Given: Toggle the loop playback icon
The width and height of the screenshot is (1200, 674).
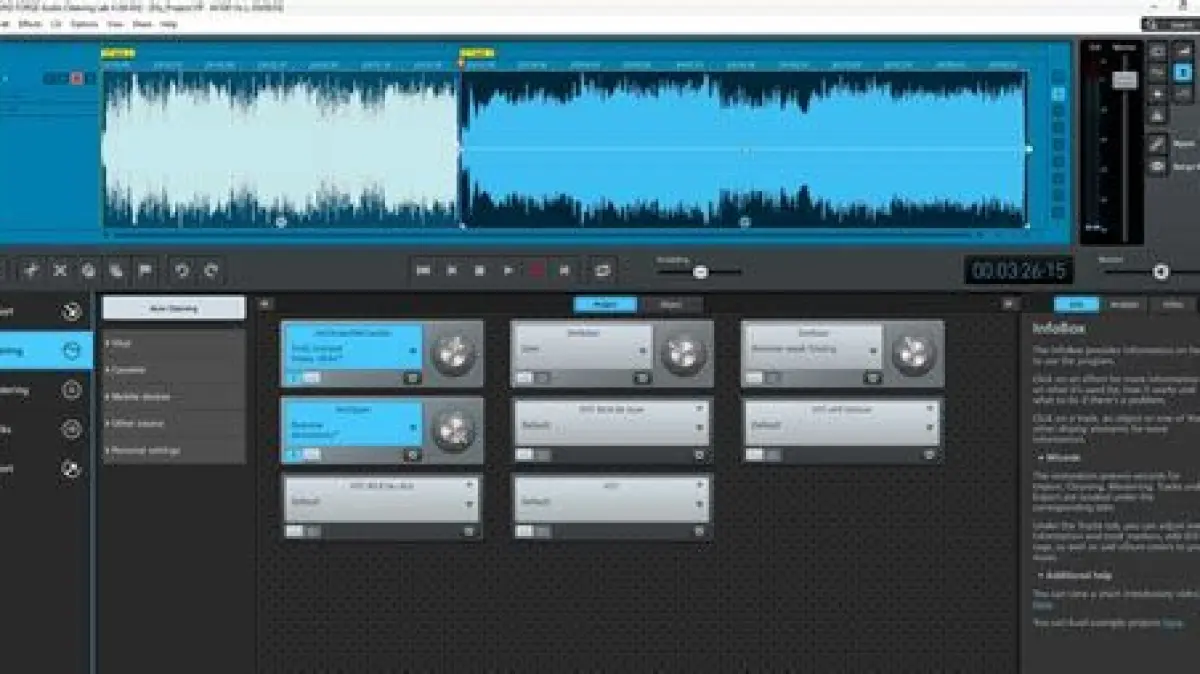Looking at the screenshot, I should coord(602,270).
